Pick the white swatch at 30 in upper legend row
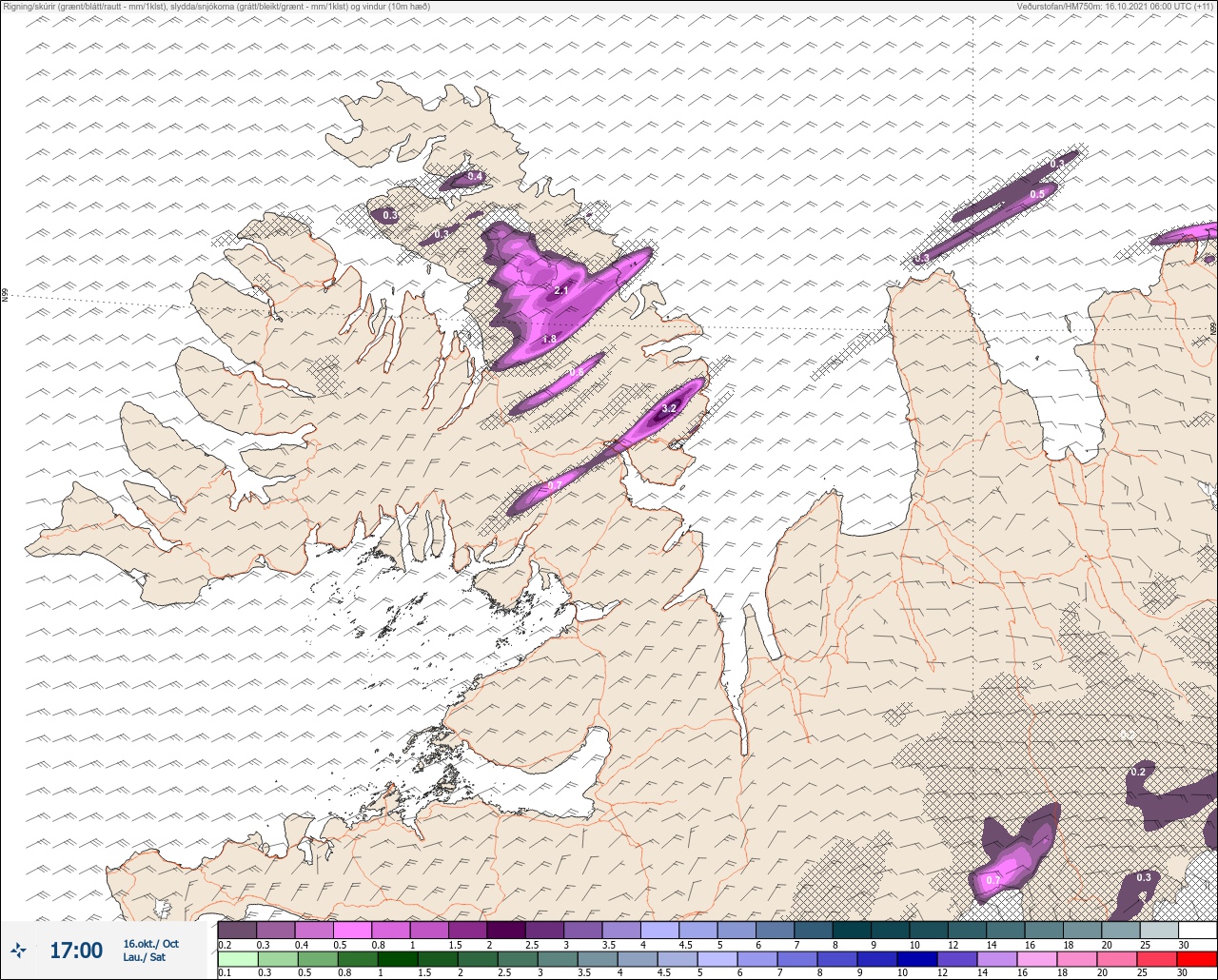The height and width of the screenshot is (980, 1218). [x=1197, y=930]
